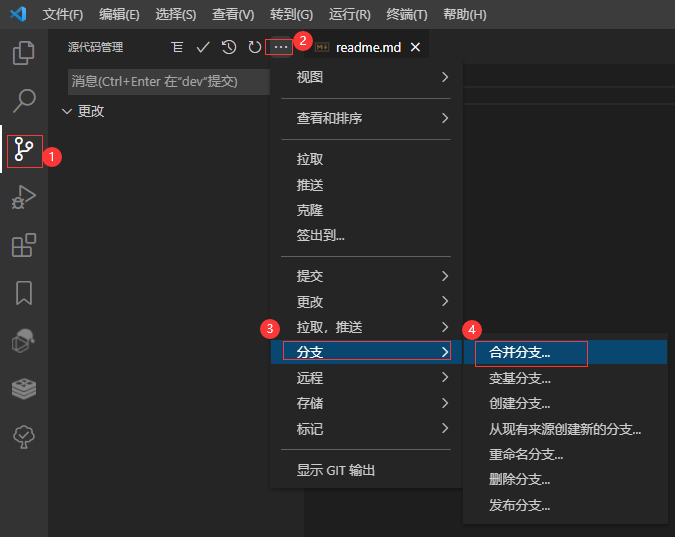Click the view history clock icon

point(229,47)
